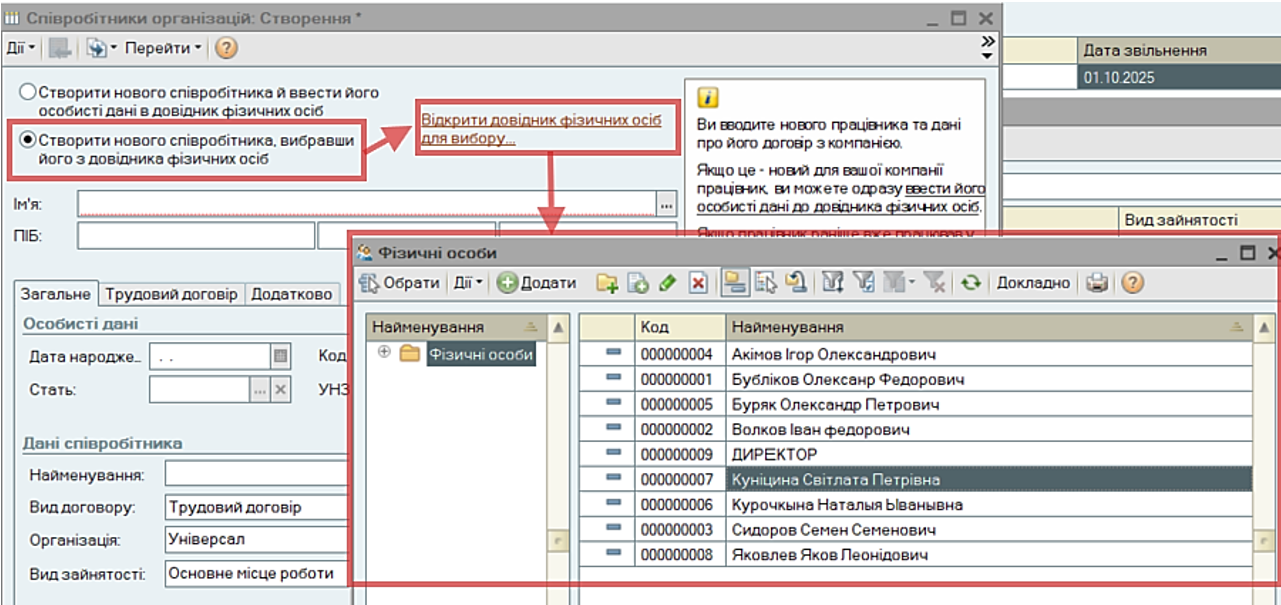Image resolution: width=1281 pixels, height=605 pixels.
Task: Open help in Фізичні особи toolbar
Action: [x=1131, y=283]
